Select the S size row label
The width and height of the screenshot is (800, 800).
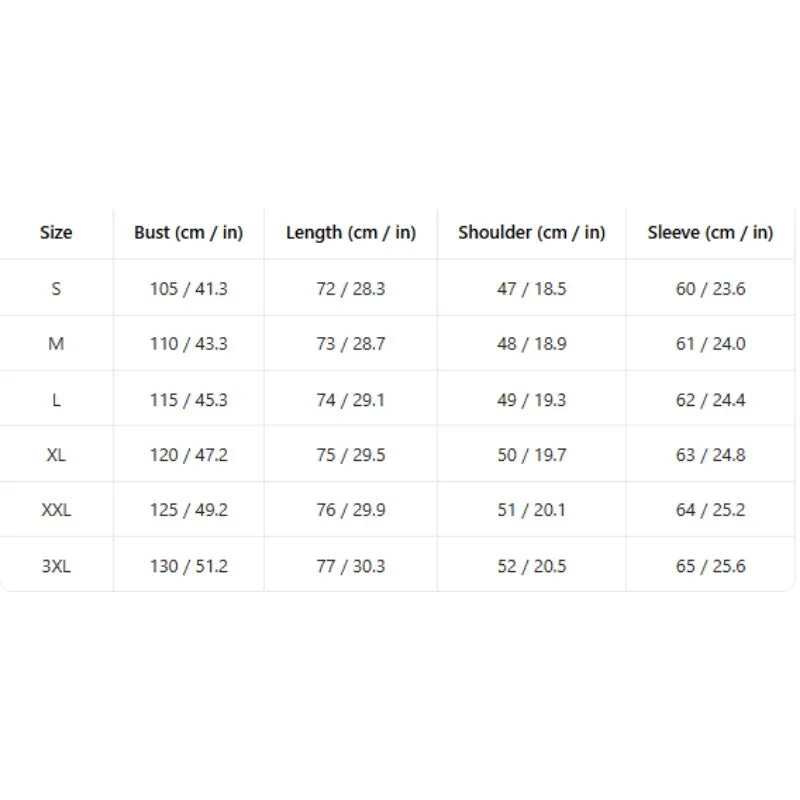click(56, 289)
